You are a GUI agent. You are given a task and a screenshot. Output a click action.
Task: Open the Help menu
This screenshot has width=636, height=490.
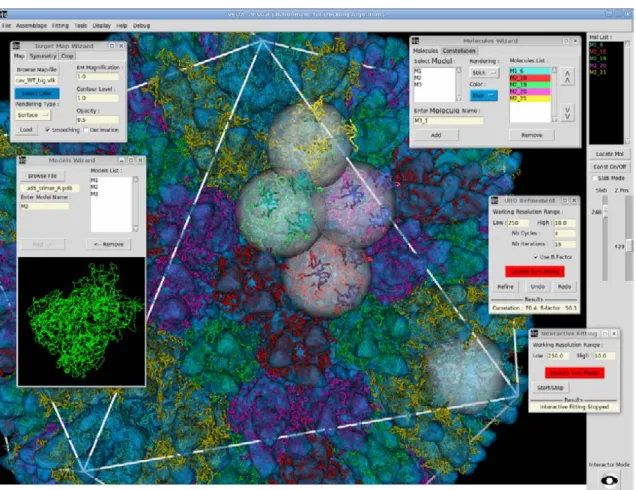[122, 26]
